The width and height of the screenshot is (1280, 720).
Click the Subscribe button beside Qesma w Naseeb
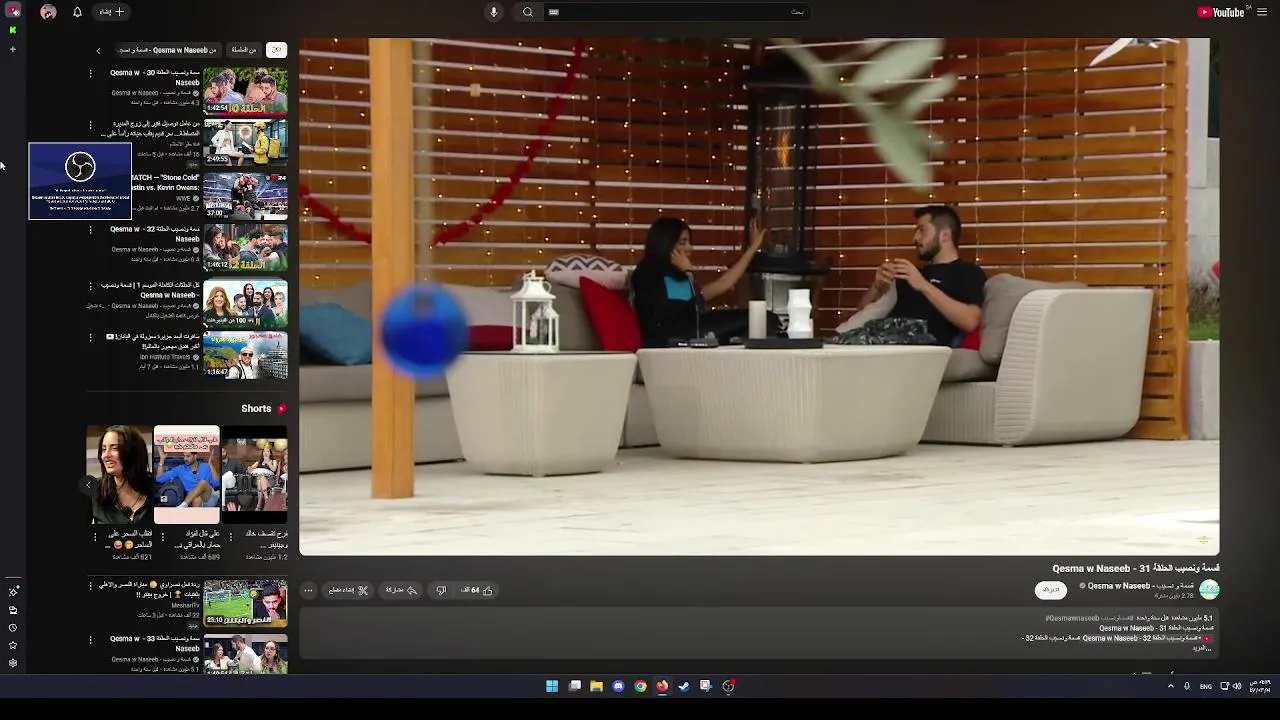click(x=1051, y=590)
